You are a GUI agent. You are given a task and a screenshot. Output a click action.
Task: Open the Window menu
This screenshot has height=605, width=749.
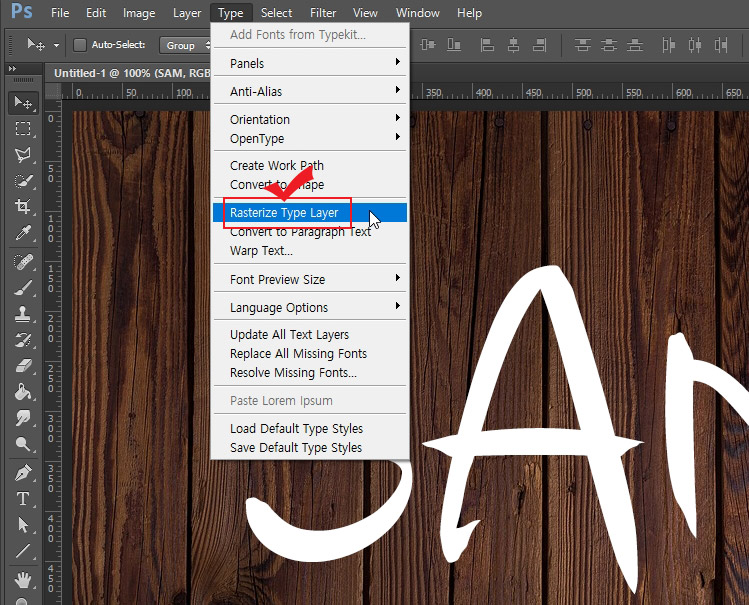417,13
